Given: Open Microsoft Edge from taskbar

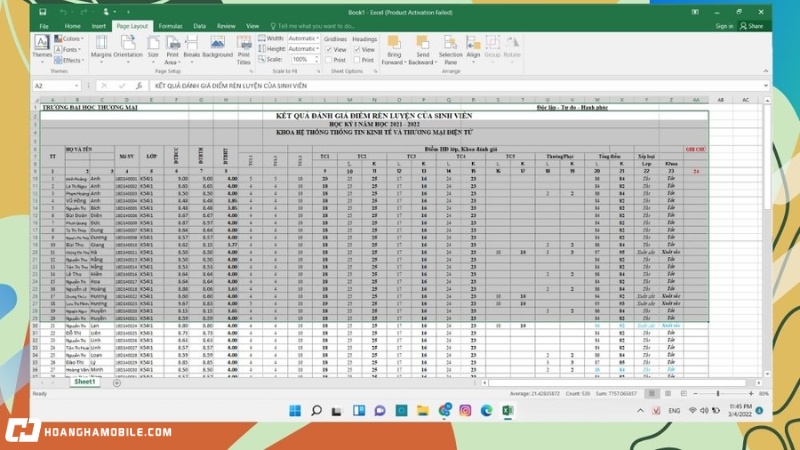Looking at the screenshot, I should (x=486, y=411).
